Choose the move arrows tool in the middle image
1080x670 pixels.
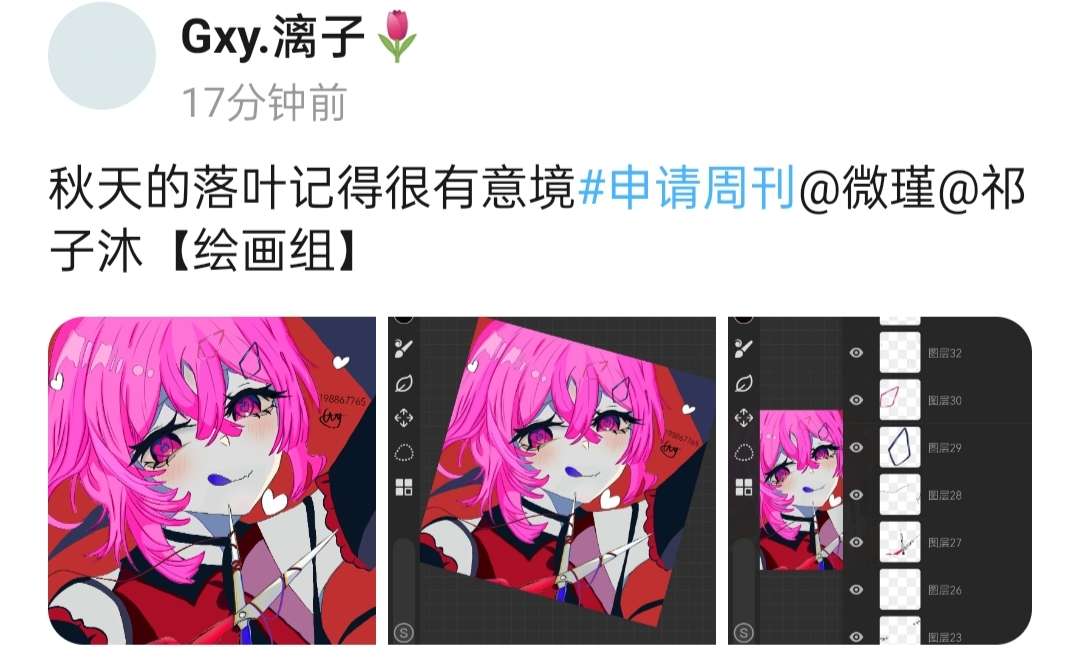point(404,417)
